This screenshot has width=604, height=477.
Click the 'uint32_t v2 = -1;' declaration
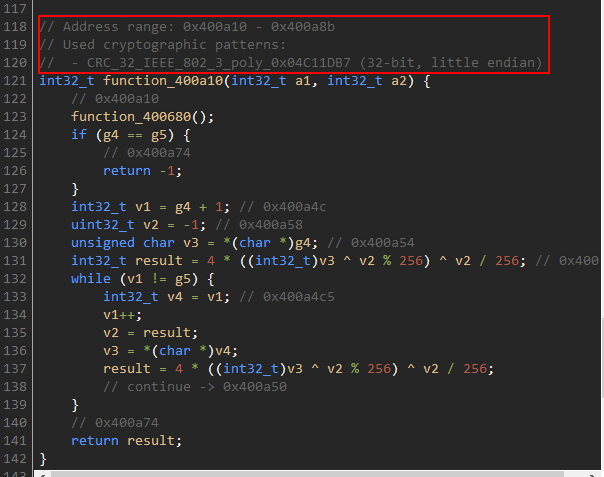138,225
